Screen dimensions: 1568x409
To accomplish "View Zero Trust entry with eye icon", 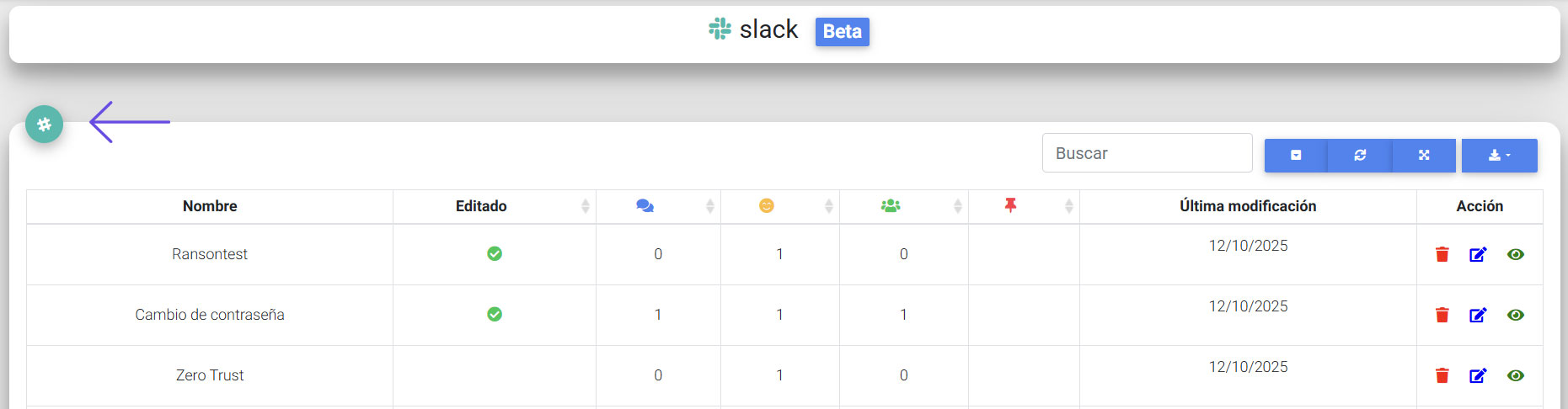I will (x=1515, y=375).
